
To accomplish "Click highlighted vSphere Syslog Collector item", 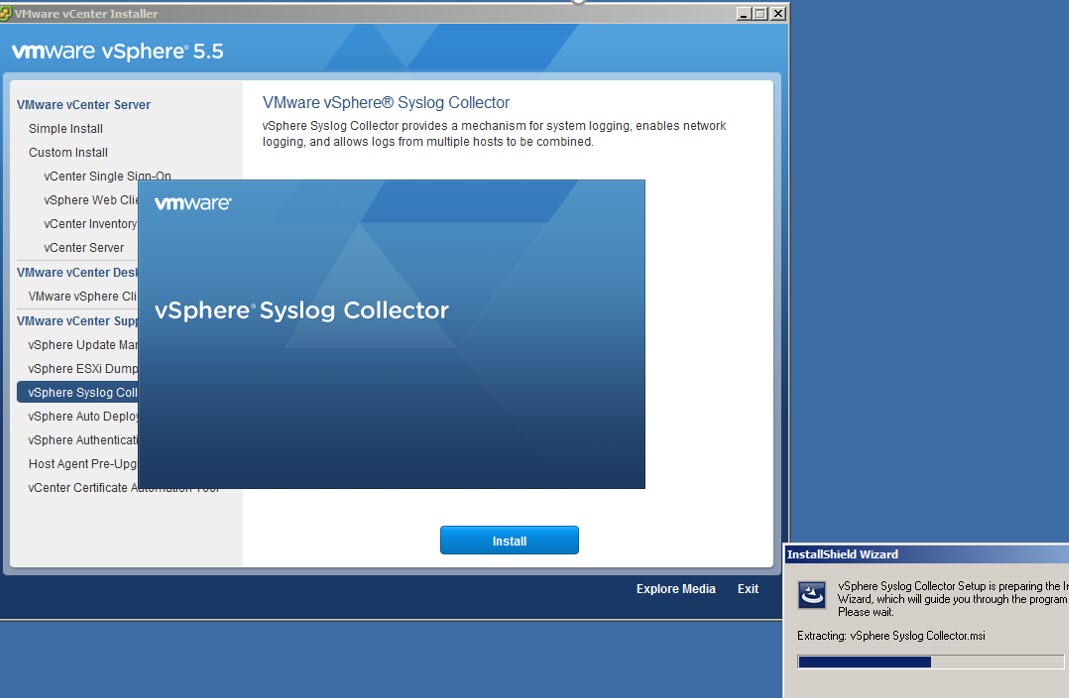I will click(x=78, y=393).
